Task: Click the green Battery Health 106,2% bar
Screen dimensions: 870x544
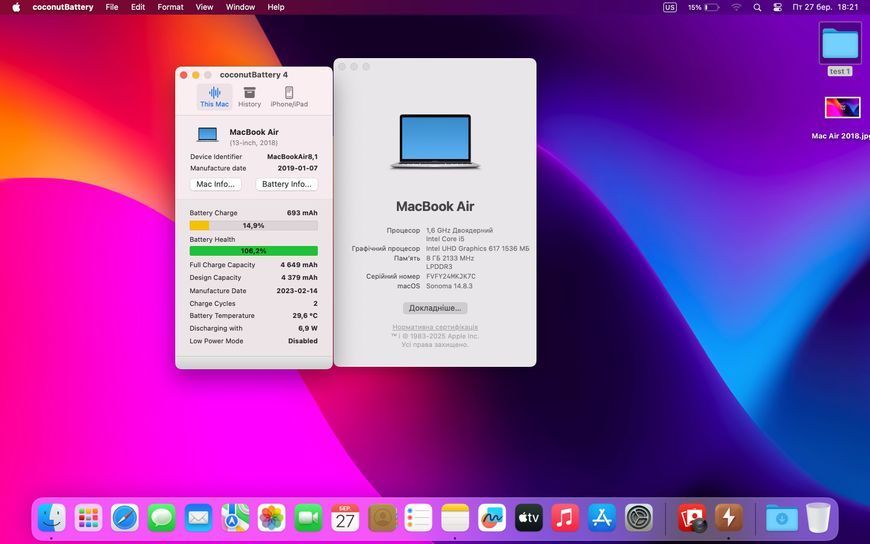Action: click(254, 251)
